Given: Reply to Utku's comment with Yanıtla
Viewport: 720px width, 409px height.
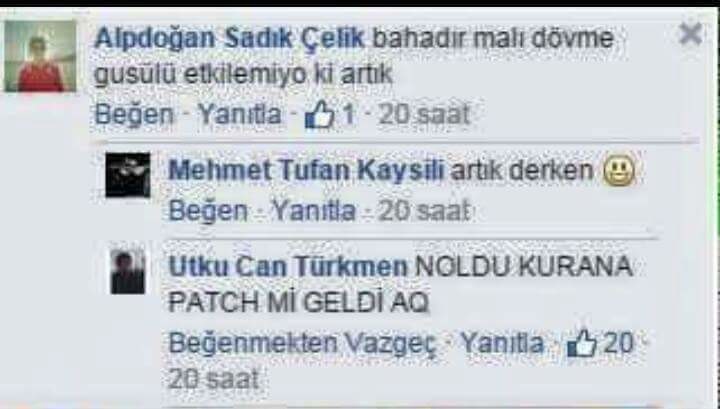Looking at the screenshot, I should tap(502, 343).
